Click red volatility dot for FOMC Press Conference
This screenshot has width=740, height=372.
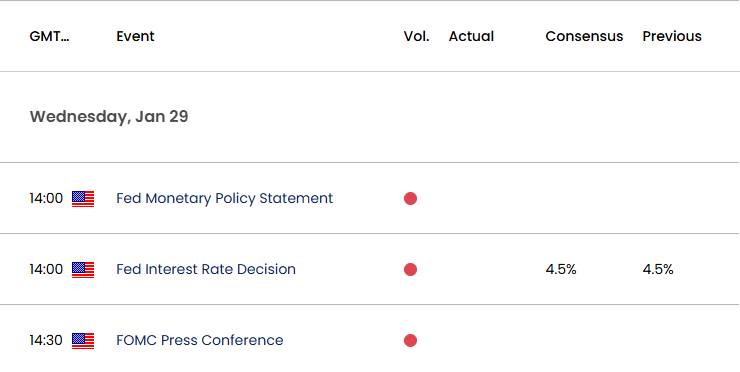(410, 340)
